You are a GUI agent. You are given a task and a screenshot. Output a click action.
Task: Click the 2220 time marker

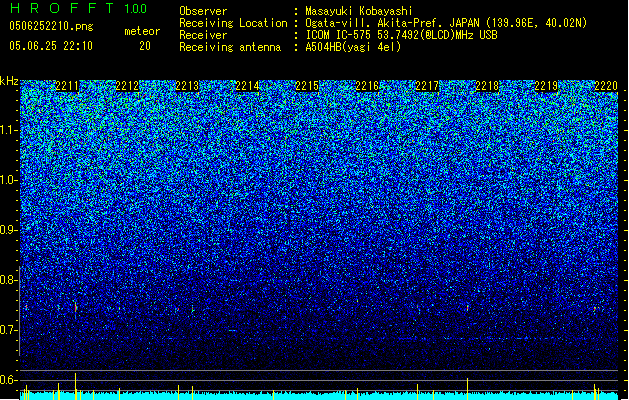pos(606,86)
